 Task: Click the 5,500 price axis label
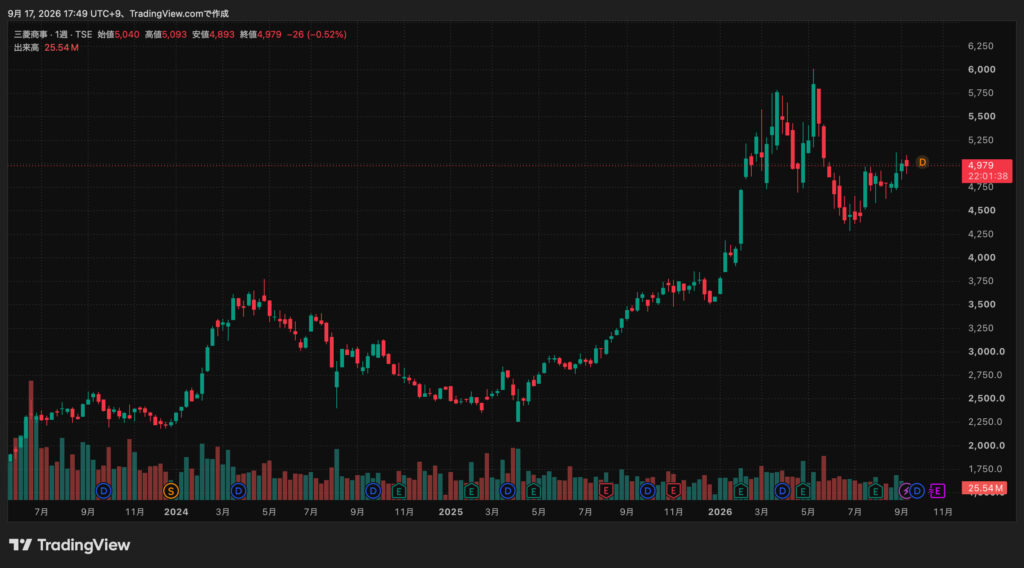pos(982,116)
